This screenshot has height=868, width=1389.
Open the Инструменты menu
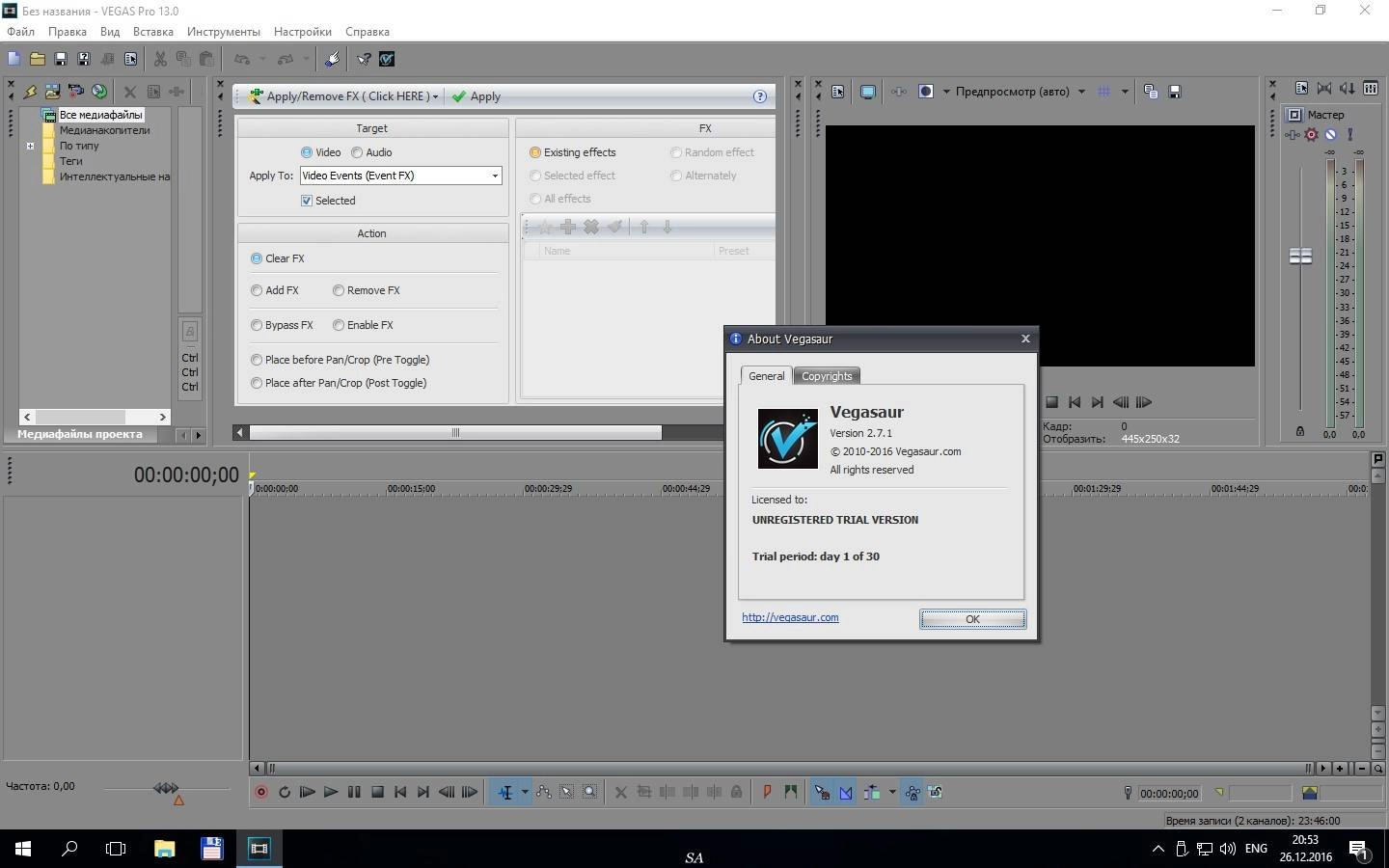(224, 32)
